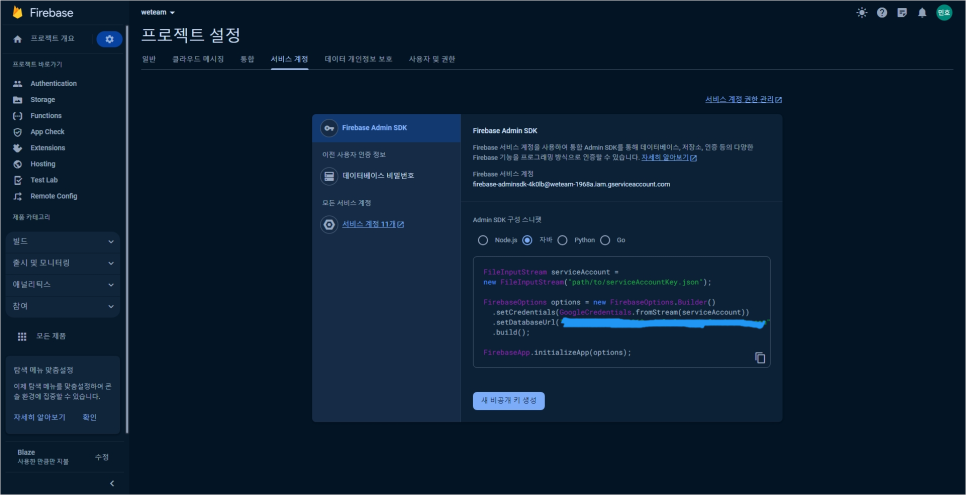Open project settings gear icon
Viewport: 966px width, 495px height.
(x=110, y=39)
